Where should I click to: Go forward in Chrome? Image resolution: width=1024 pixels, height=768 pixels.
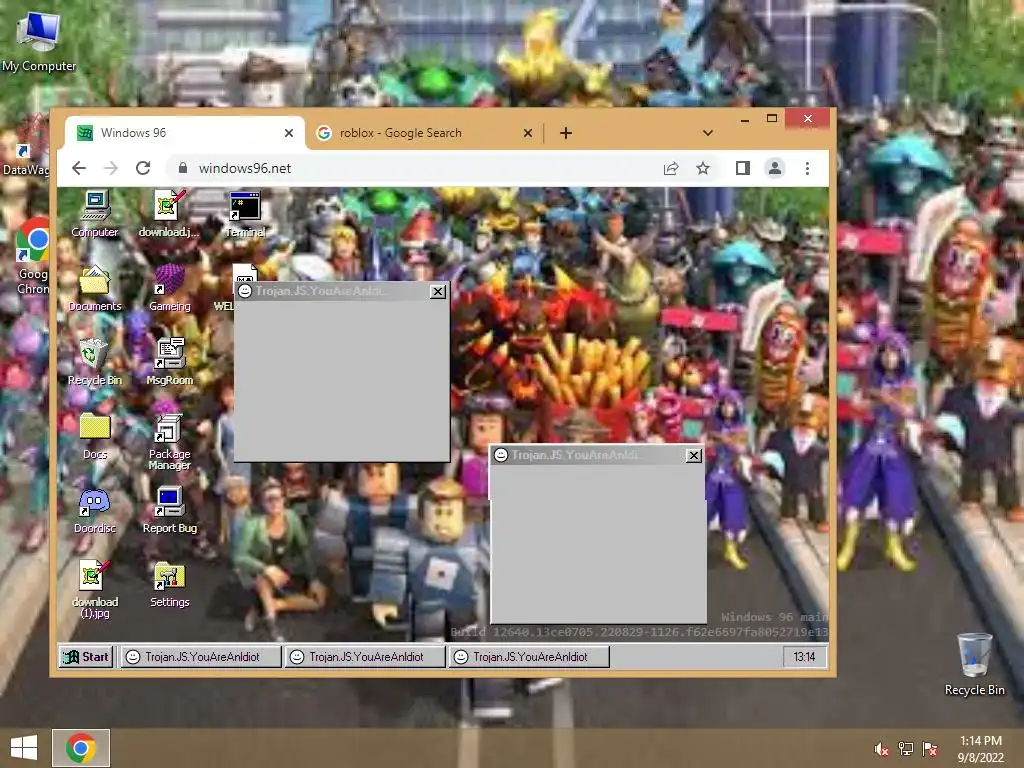111,168
